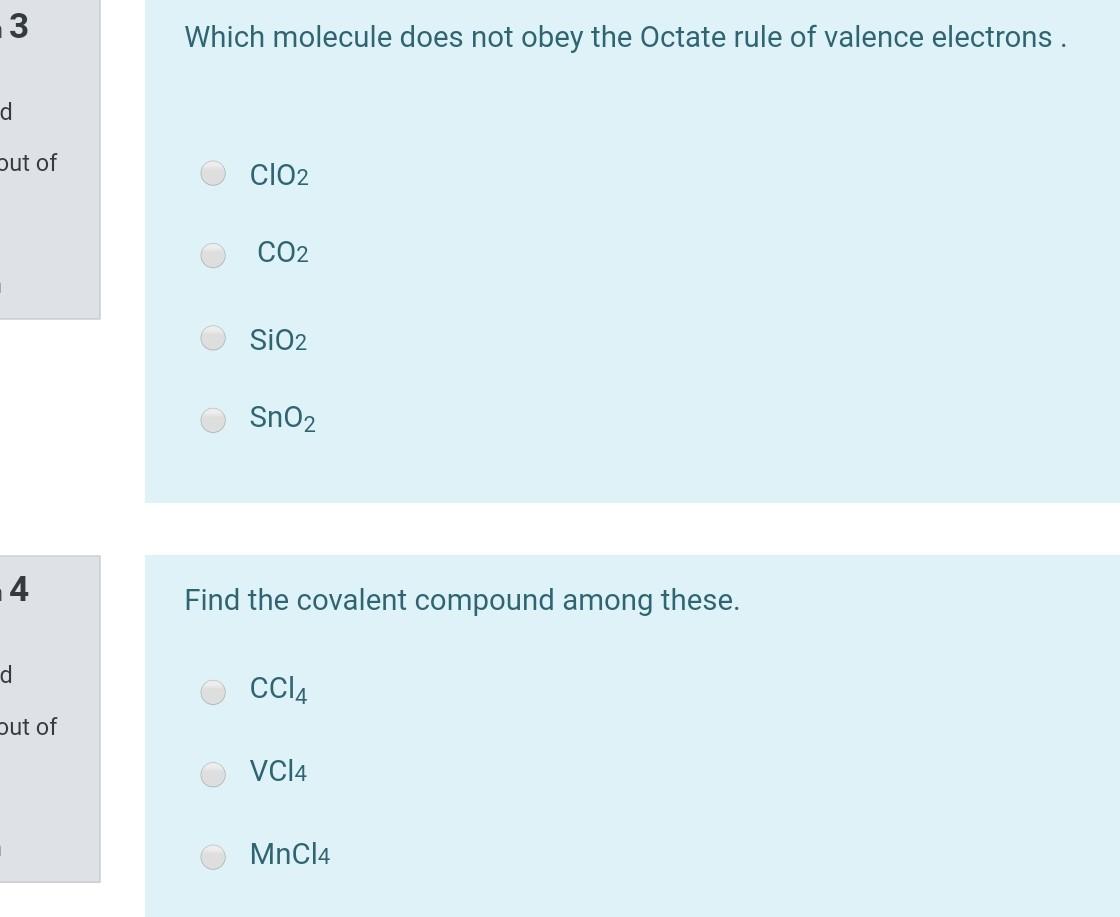The height and width of the screenshot is (917, 1120).
Task: Select MnCl4 as the covalent compound
Action: point(212,856)
